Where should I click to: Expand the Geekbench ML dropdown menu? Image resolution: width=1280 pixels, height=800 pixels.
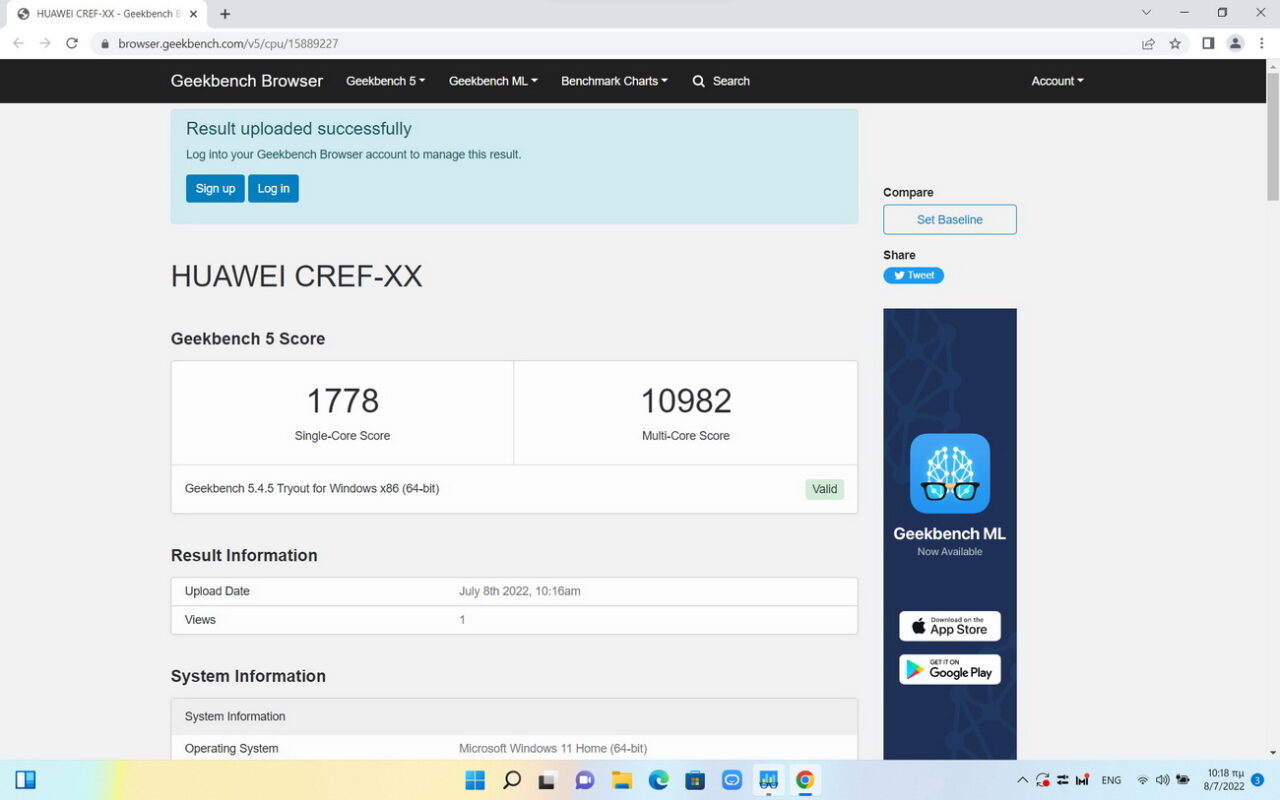[493, 81]
